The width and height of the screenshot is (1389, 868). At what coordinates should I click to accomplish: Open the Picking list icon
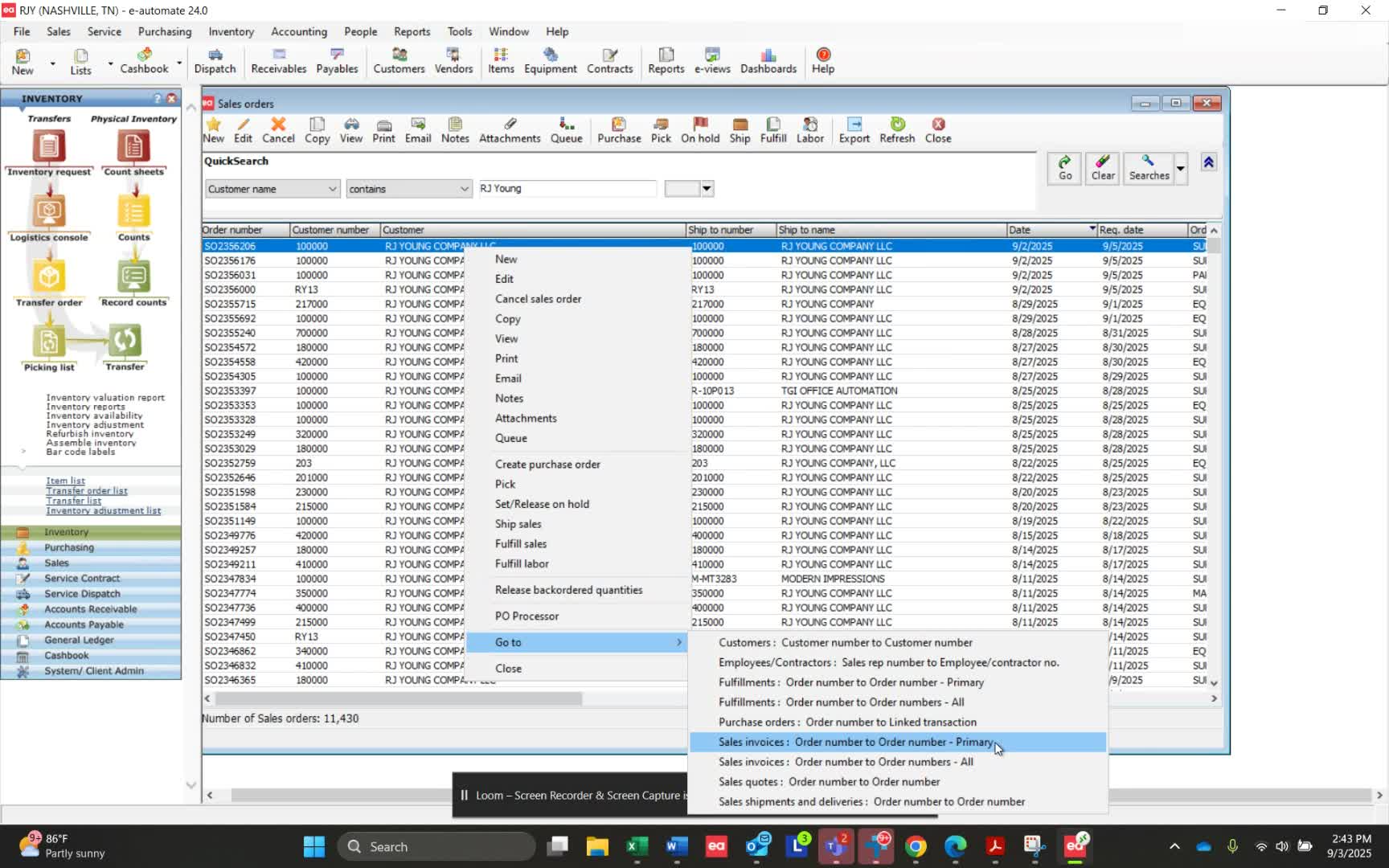tap(49, 349)
